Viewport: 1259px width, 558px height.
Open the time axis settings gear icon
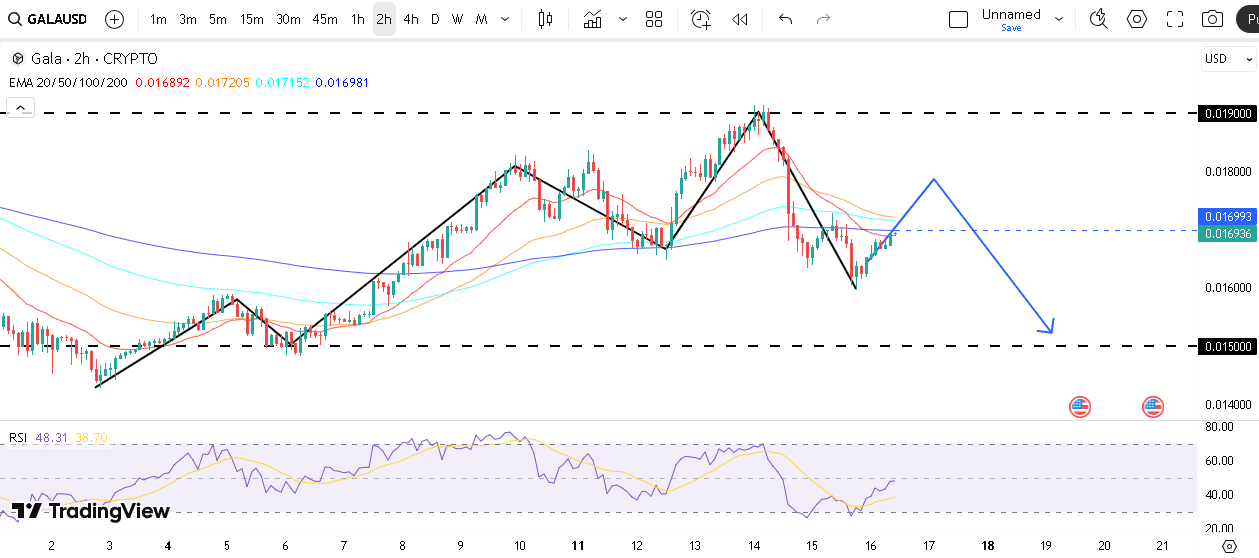point(1230,545)
